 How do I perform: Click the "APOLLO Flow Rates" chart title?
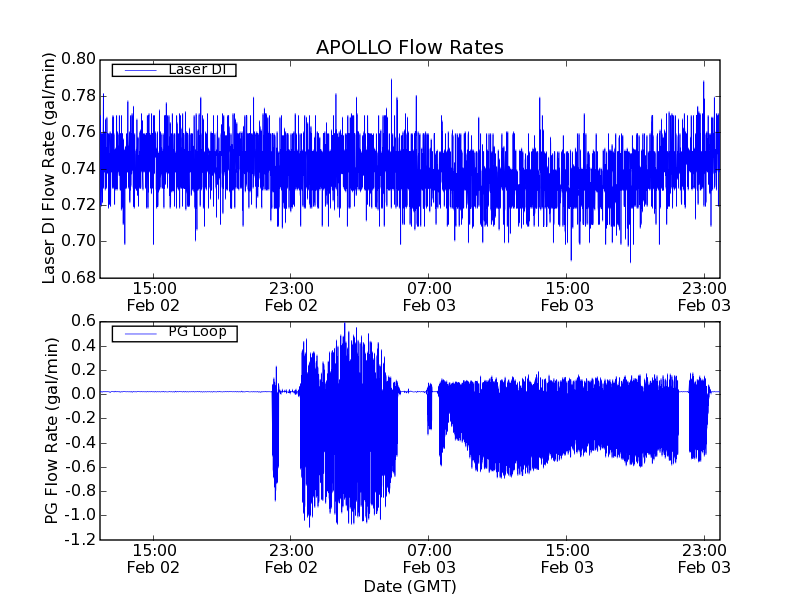(x=410, y=47)
